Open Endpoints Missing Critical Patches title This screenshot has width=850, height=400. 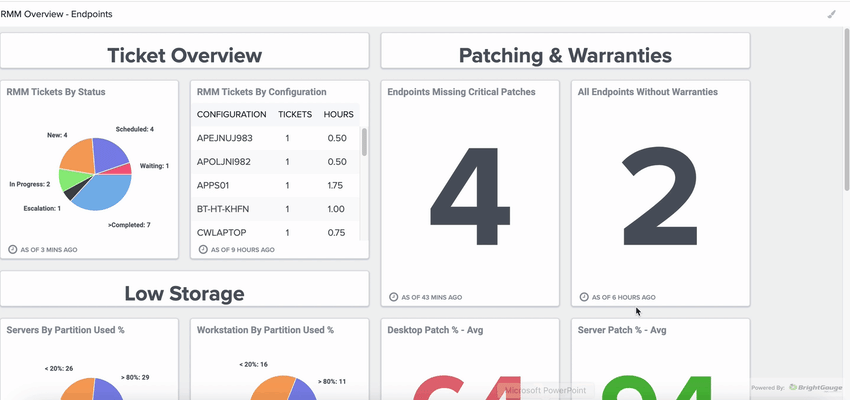point(461,92)
